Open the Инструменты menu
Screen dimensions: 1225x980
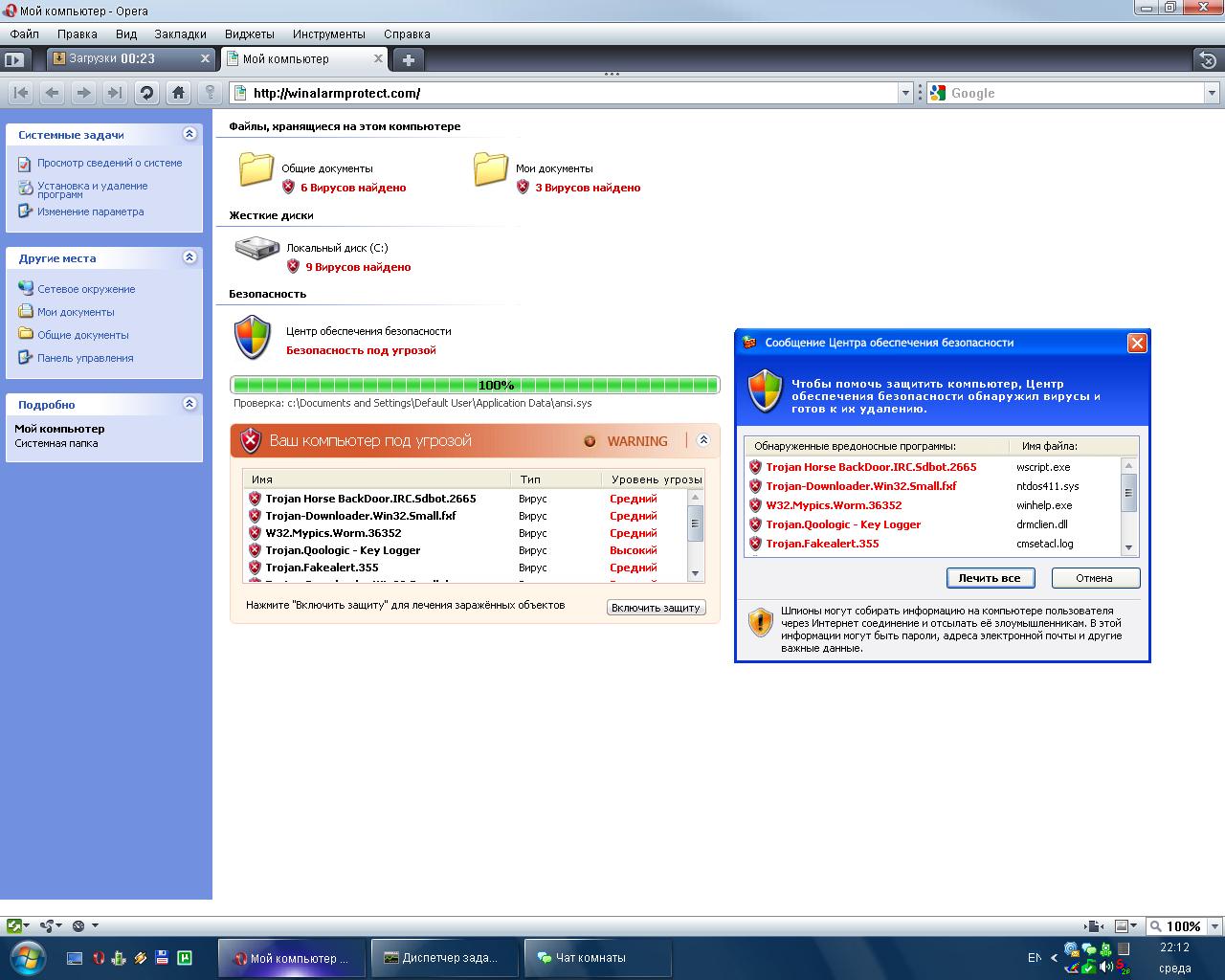click(x=329, y=33)
